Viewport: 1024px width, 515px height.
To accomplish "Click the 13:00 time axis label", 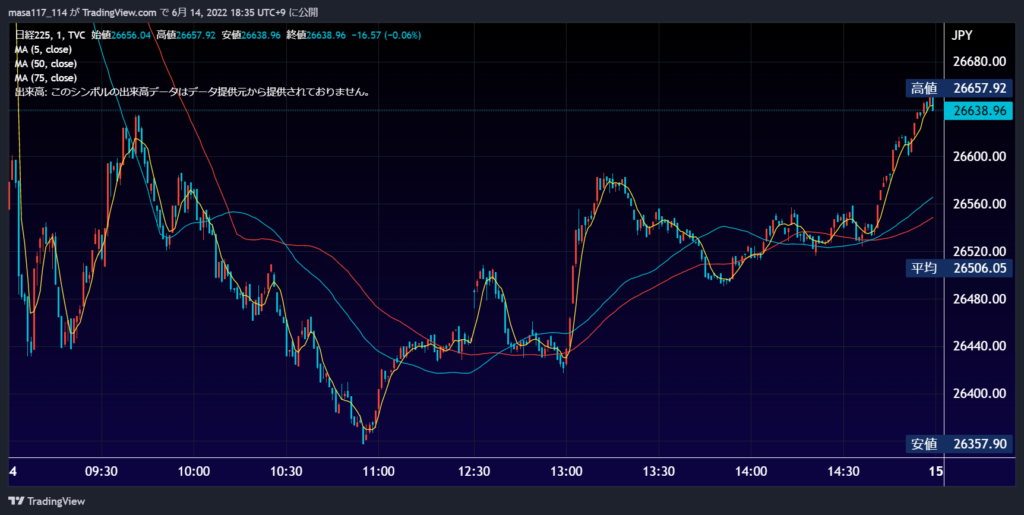I will tap(566, 471).
